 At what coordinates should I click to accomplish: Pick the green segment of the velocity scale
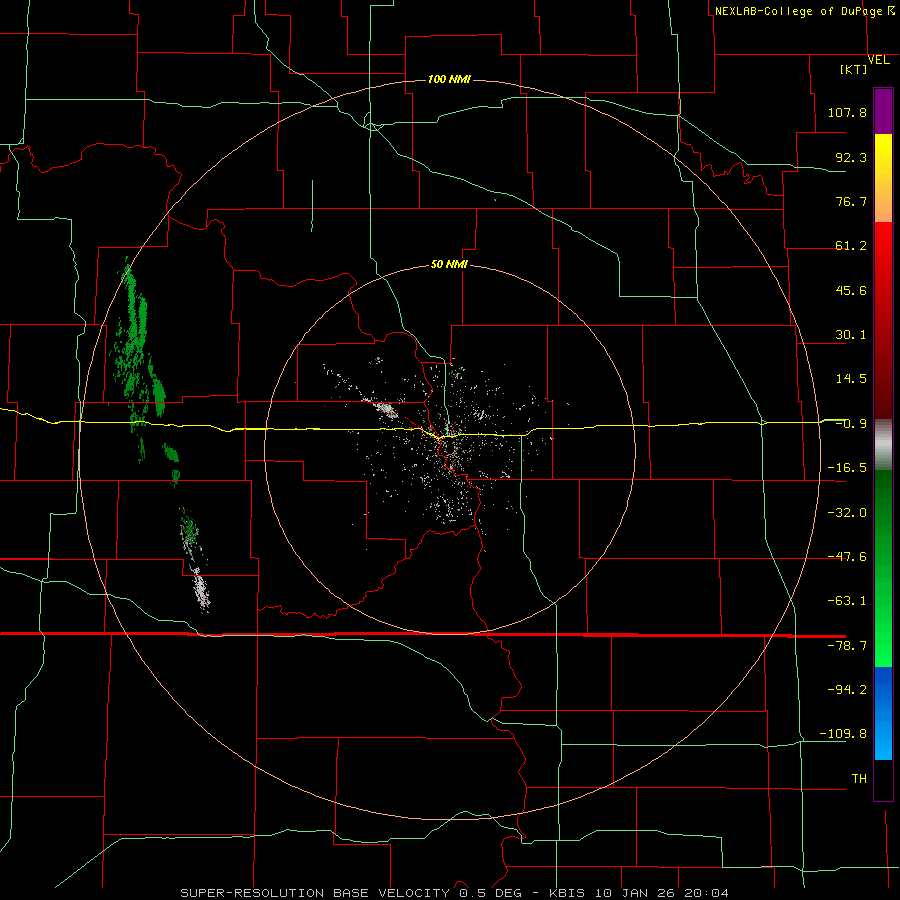point(883,568)
